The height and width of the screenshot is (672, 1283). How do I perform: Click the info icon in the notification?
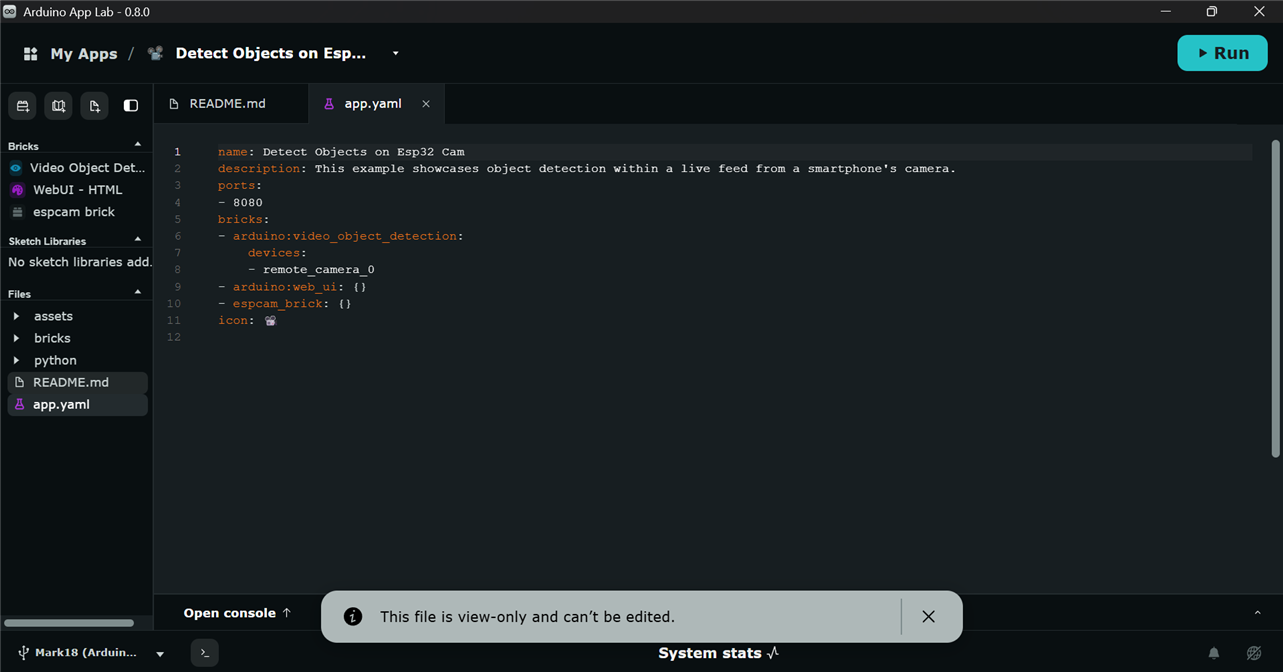pyautogui.click(x=353, y=617)
